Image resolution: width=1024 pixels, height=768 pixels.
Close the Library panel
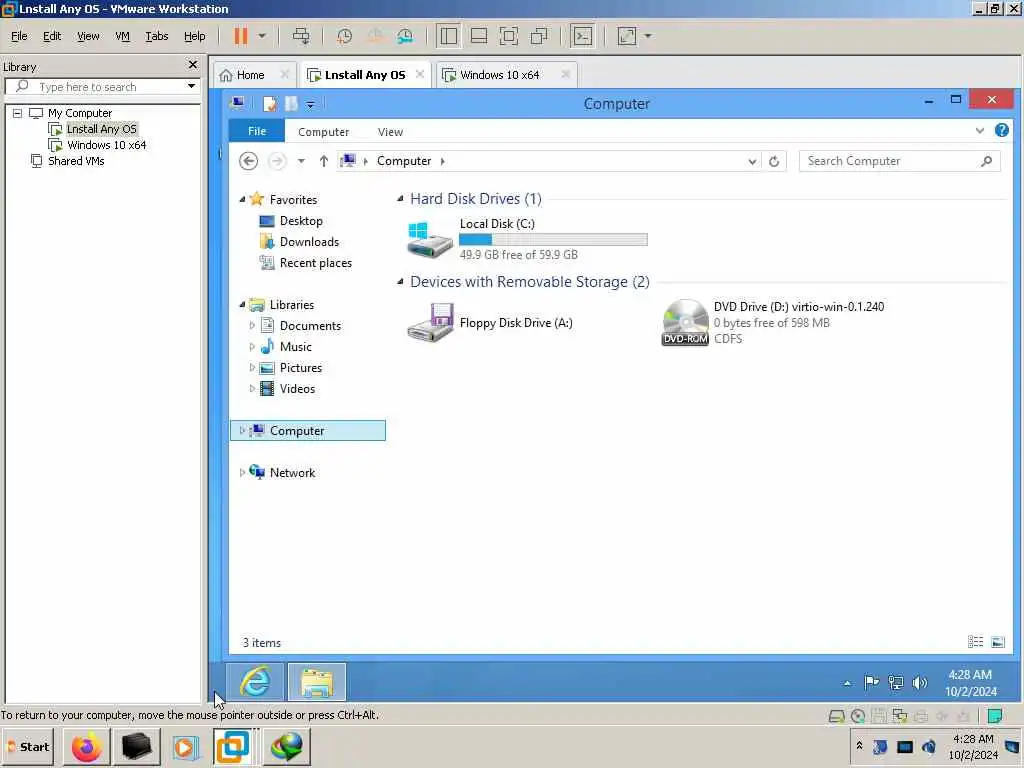(192, 65)
